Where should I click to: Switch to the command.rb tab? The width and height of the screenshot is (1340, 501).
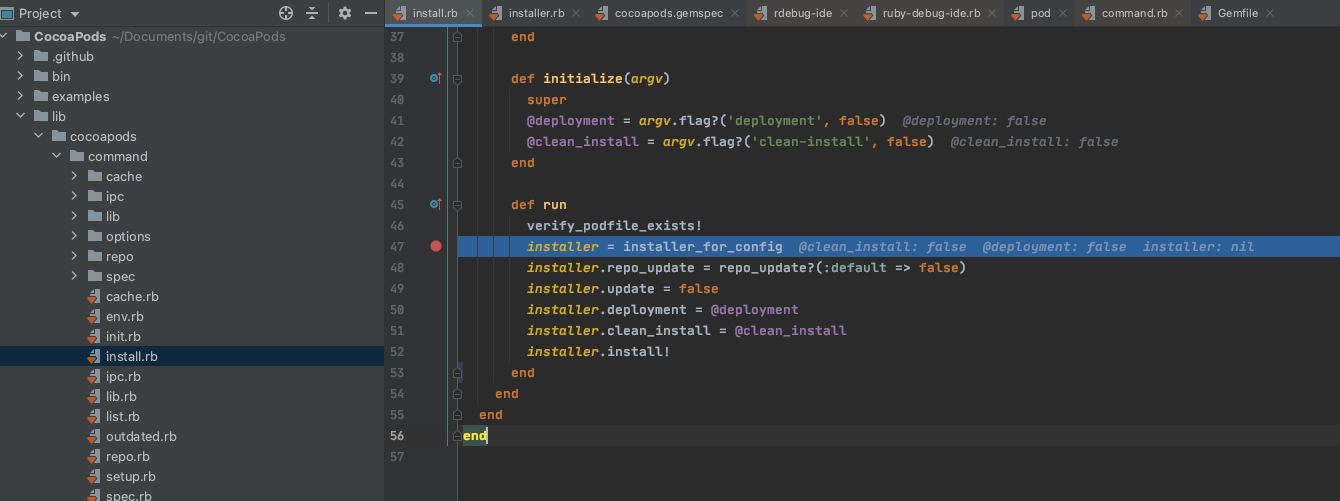[x=1133, y=13]
